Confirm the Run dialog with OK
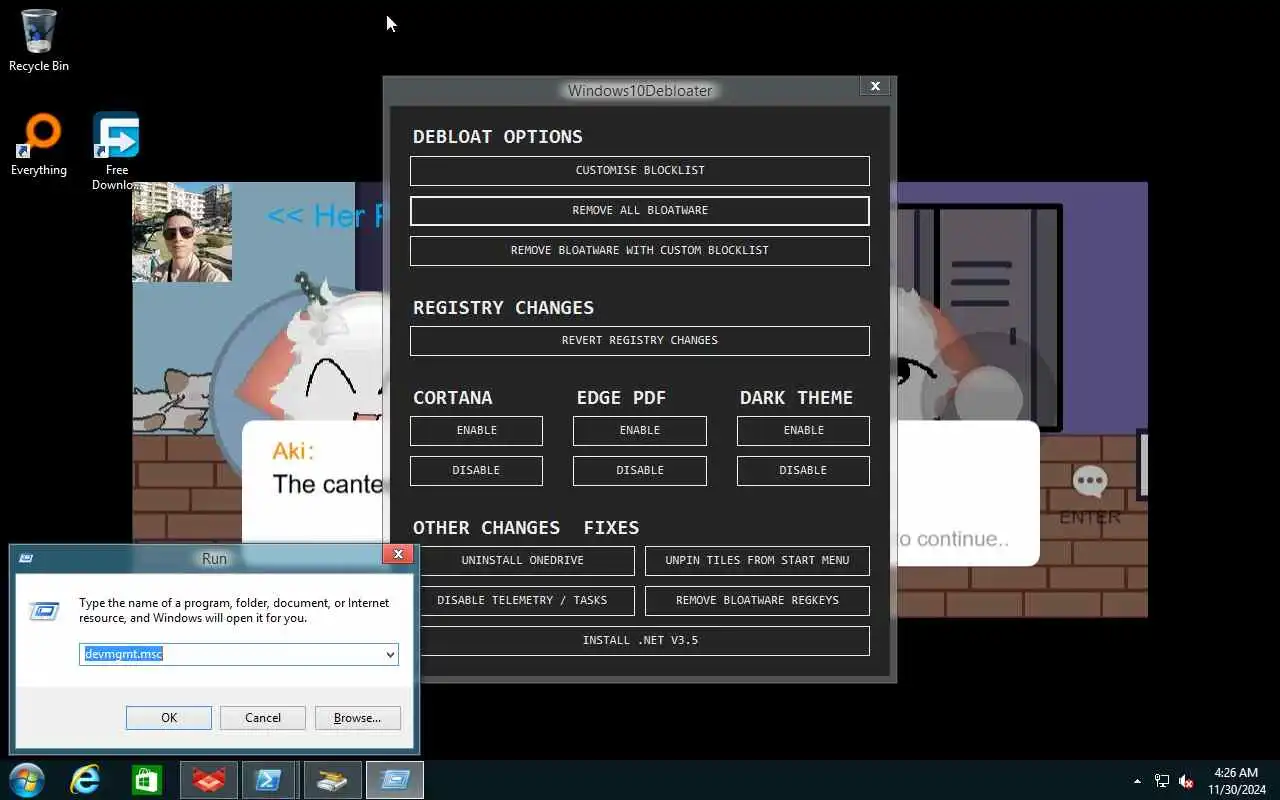Image resolution: width=1280 pixels, height=800 pixels. click(x=169, y=717)
